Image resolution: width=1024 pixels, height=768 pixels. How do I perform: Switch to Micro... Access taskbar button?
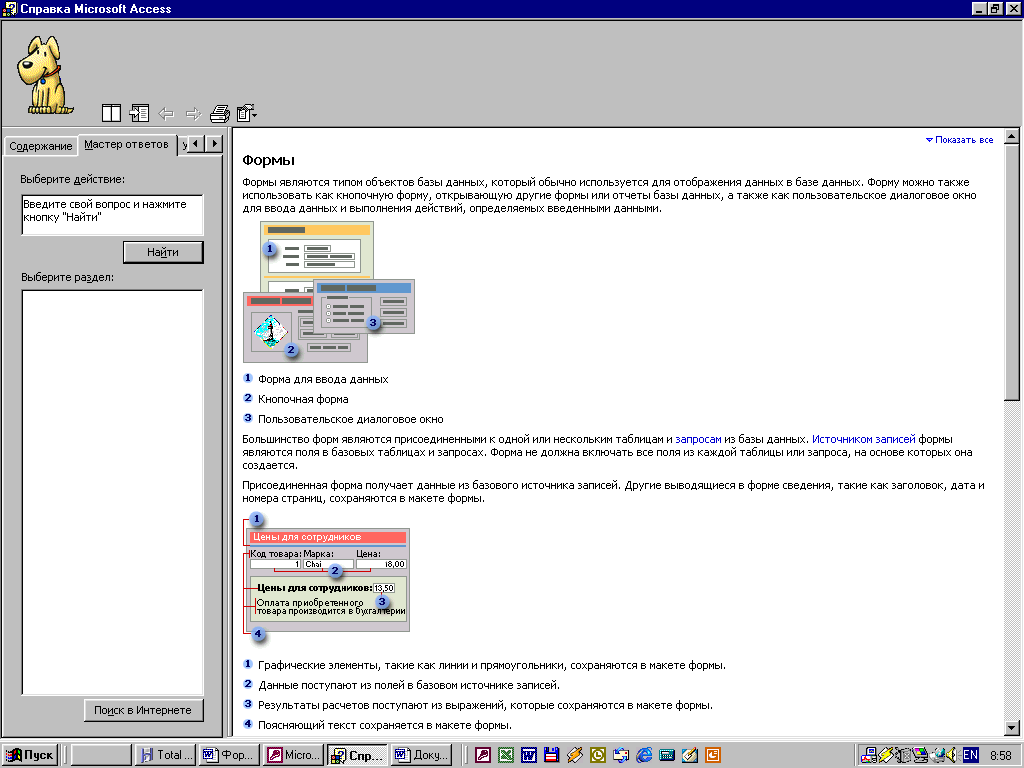[293, 755]
